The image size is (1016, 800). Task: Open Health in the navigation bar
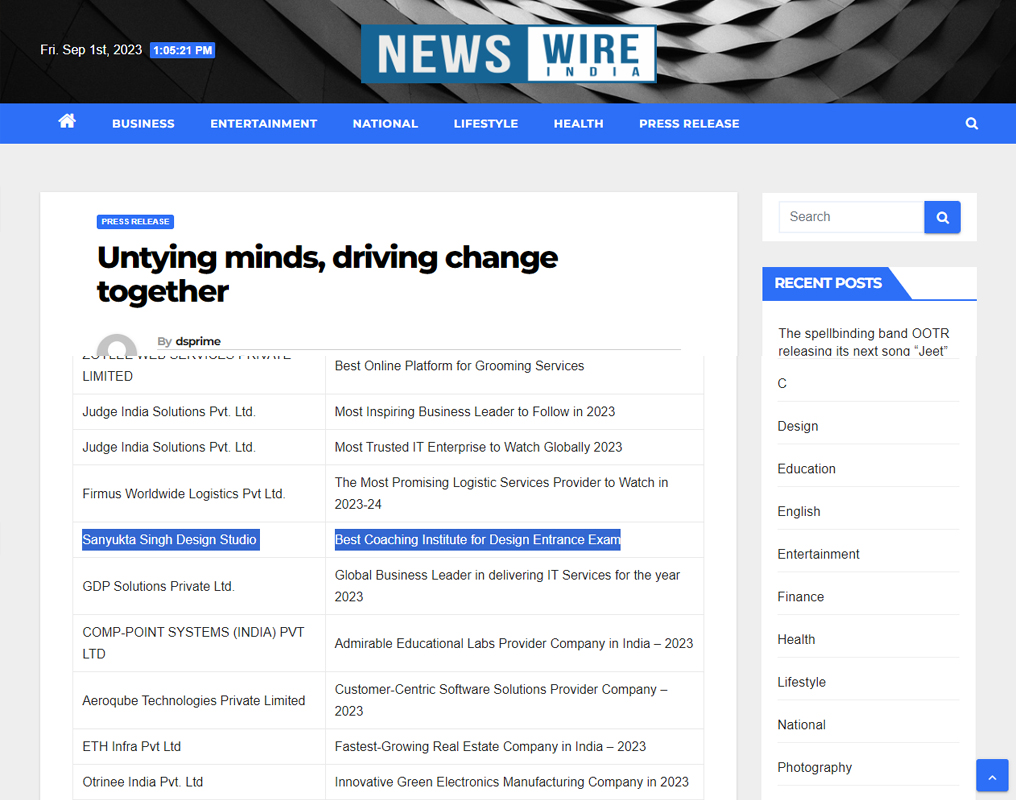579,124
